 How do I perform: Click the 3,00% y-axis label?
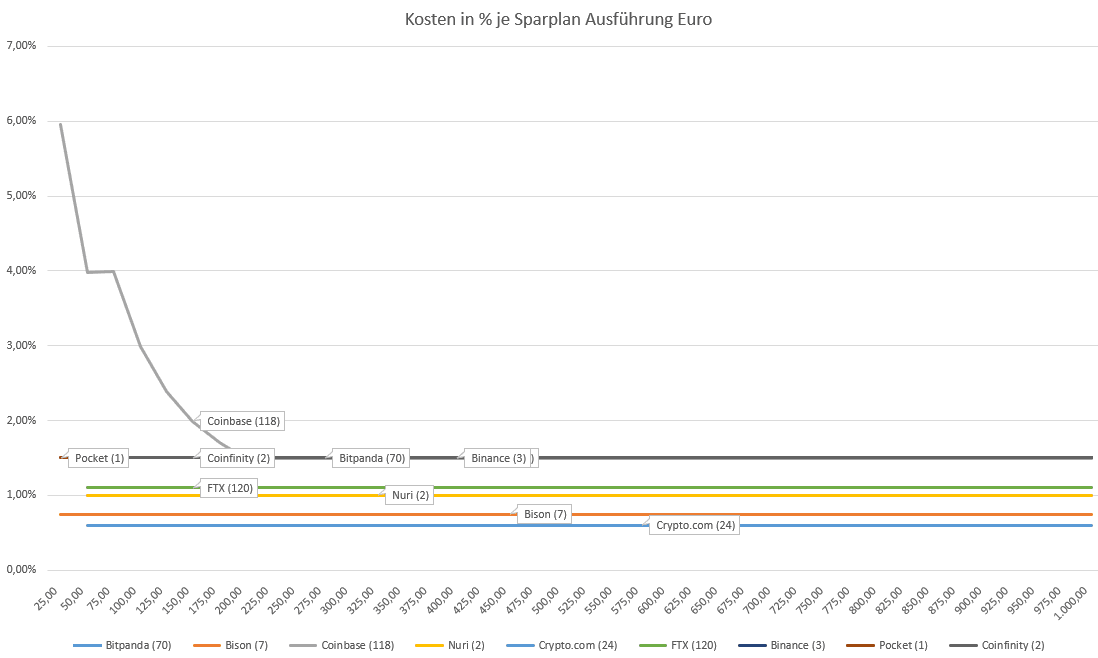click(x=21, y=345)
